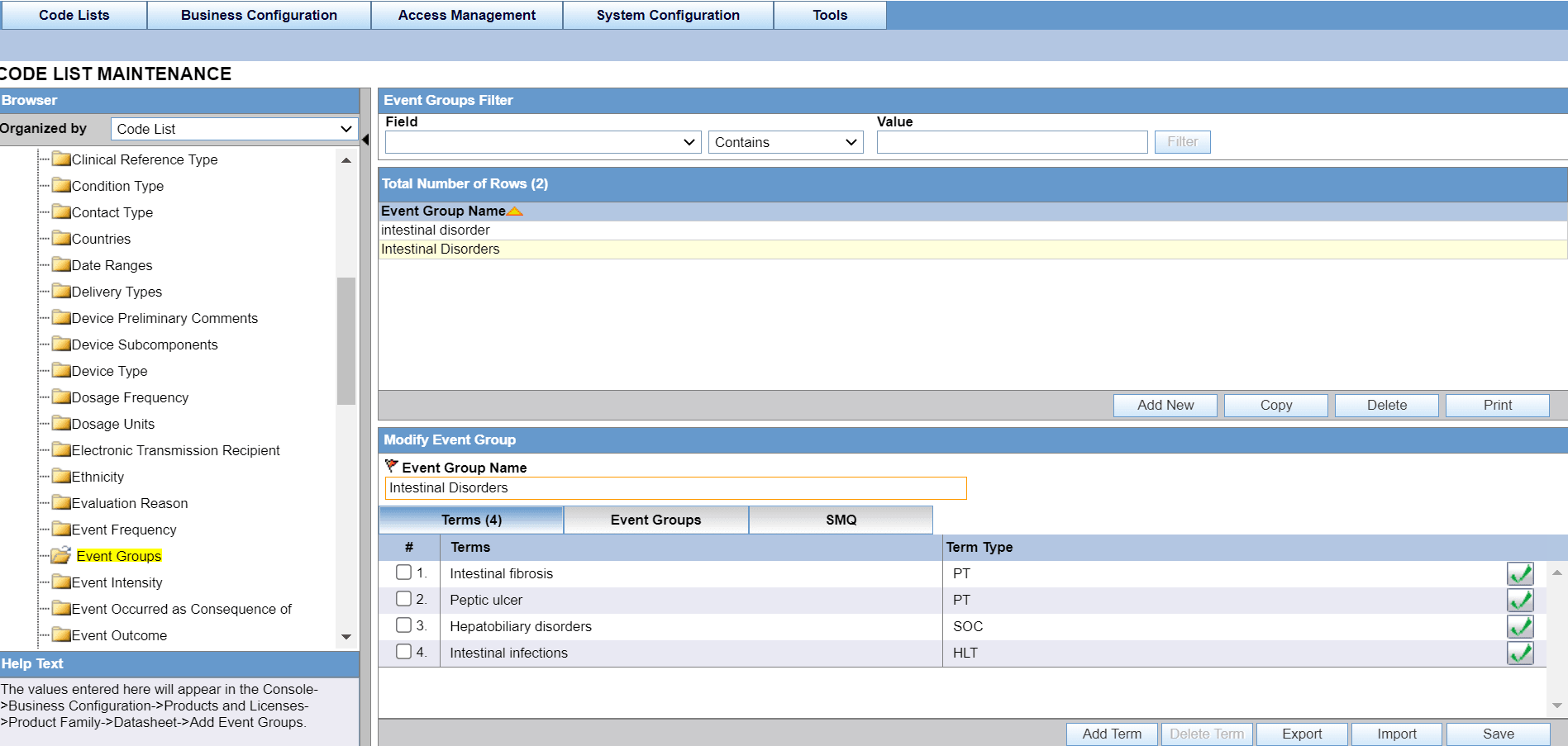
Task: Click the green check for Intestinal fibrosis
Action: (x=1520, y=573)
